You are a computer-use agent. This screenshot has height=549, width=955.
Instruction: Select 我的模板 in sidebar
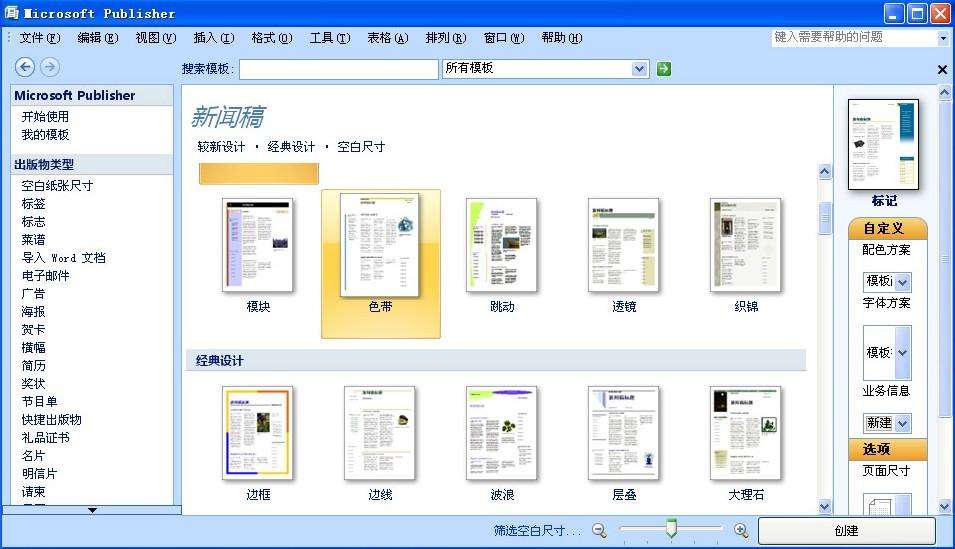[45, 135]
